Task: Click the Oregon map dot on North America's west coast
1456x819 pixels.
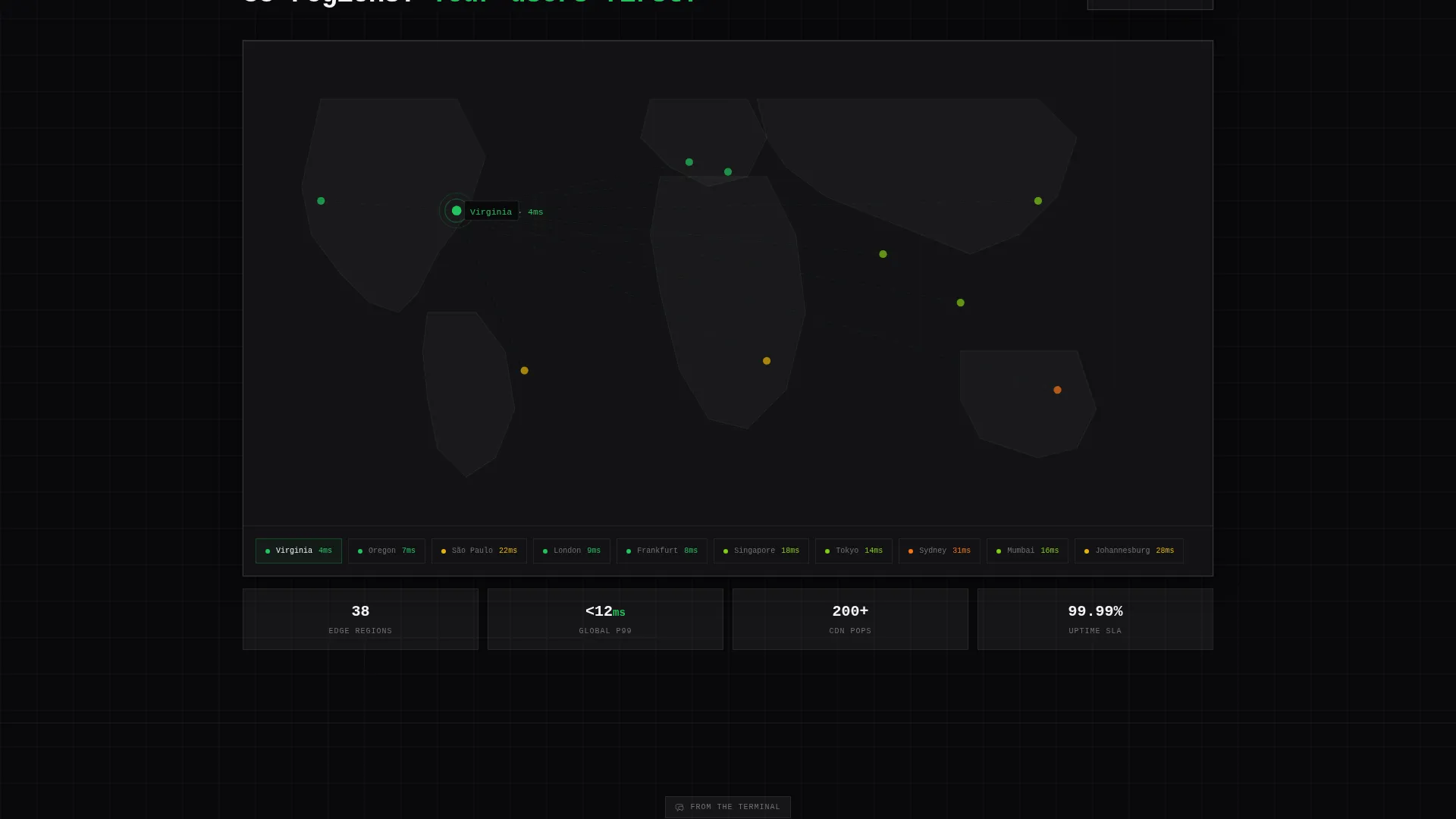Action: [x=321, y=201]
